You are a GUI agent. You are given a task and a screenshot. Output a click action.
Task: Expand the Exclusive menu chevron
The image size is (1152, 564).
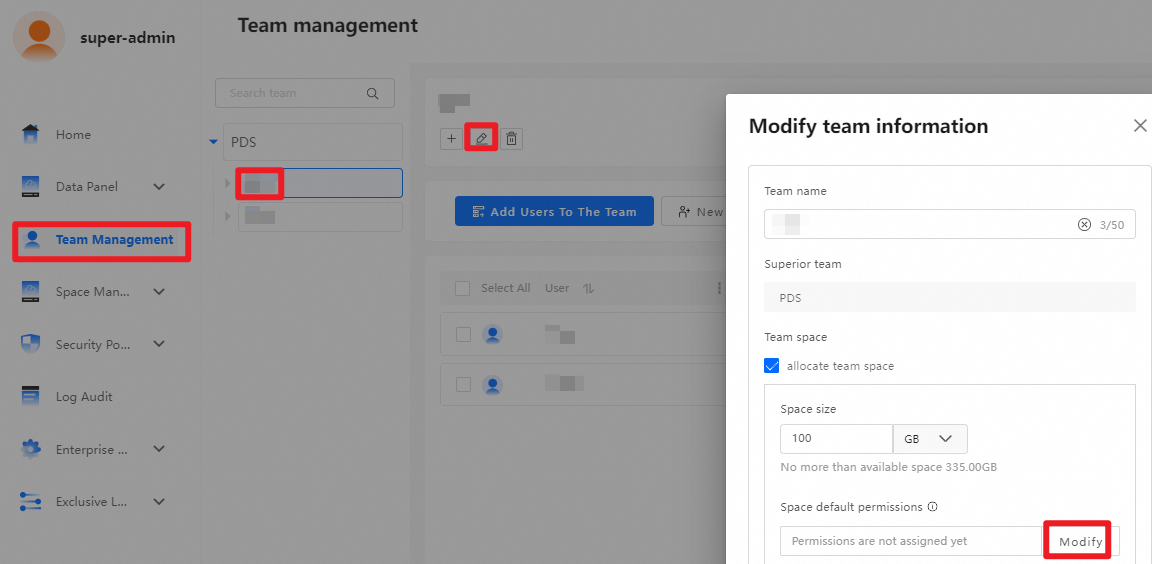(159, 502)
